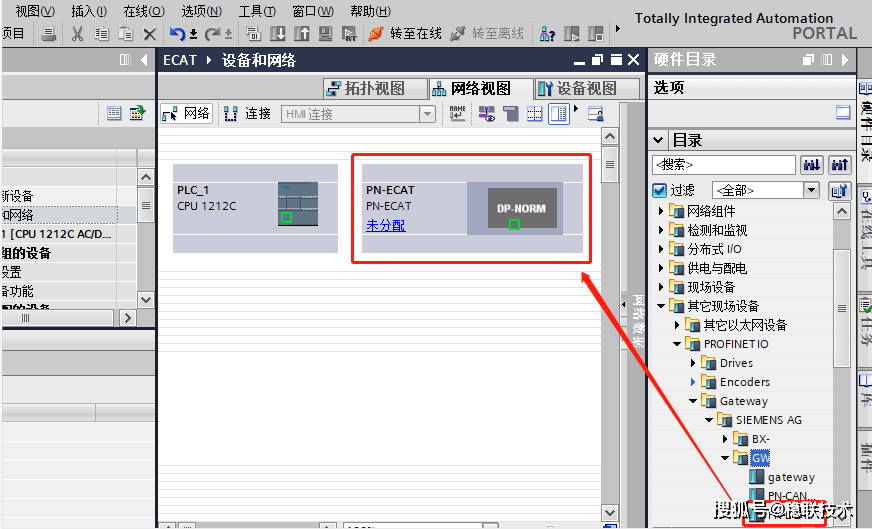Viewport: 872px width, 529px height.
Task: Click the project tree horizontal scroll right arrow
Action: (x=128, y=318)
